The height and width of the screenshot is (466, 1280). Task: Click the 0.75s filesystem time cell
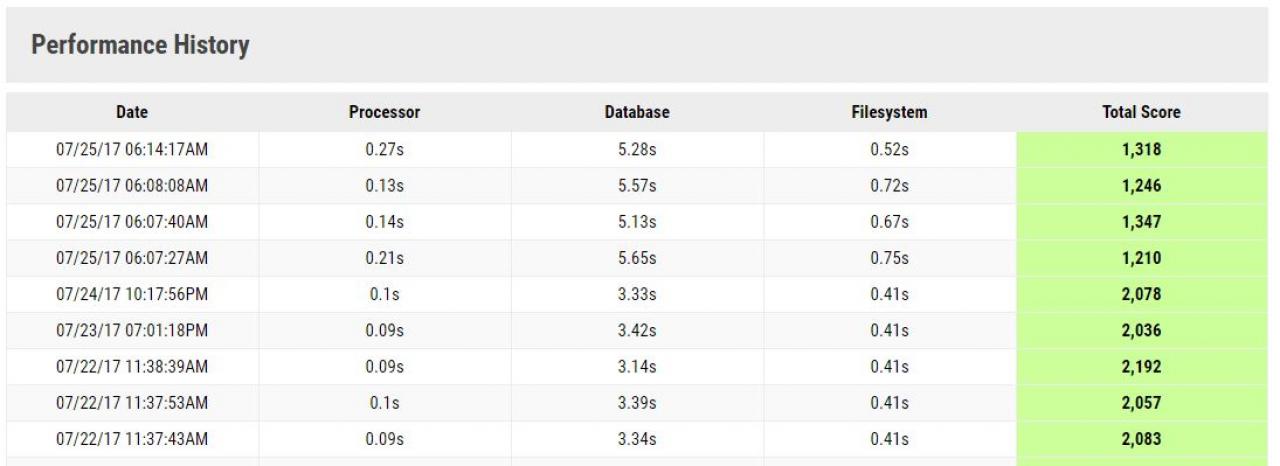(889, 258)
